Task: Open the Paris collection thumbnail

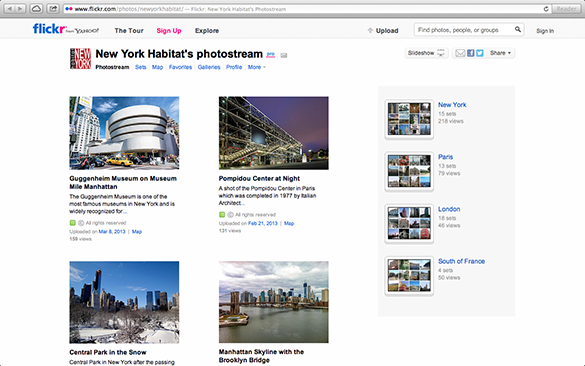Action: 409,172
